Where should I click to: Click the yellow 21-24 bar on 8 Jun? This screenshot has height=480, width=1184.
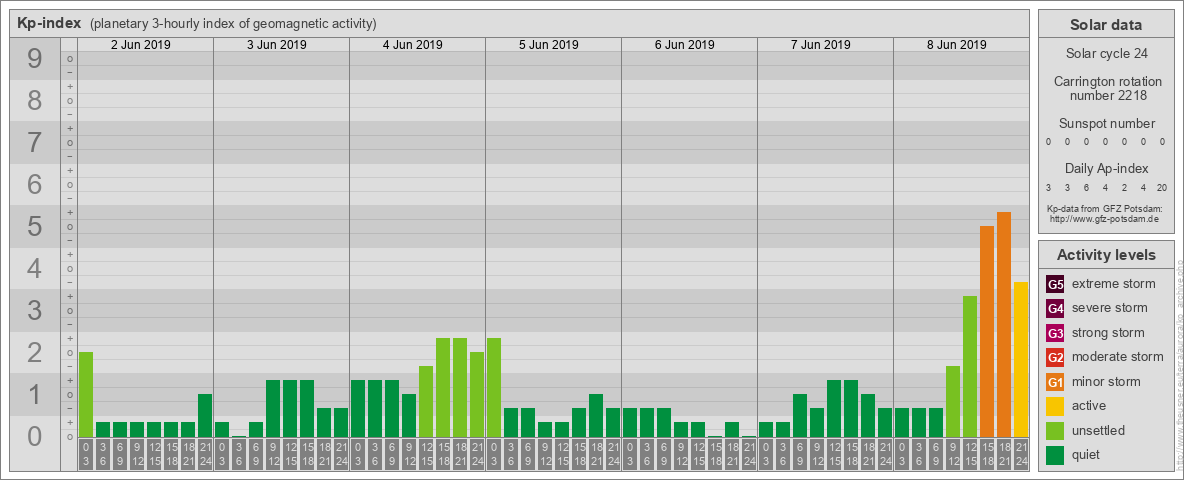1021,359
